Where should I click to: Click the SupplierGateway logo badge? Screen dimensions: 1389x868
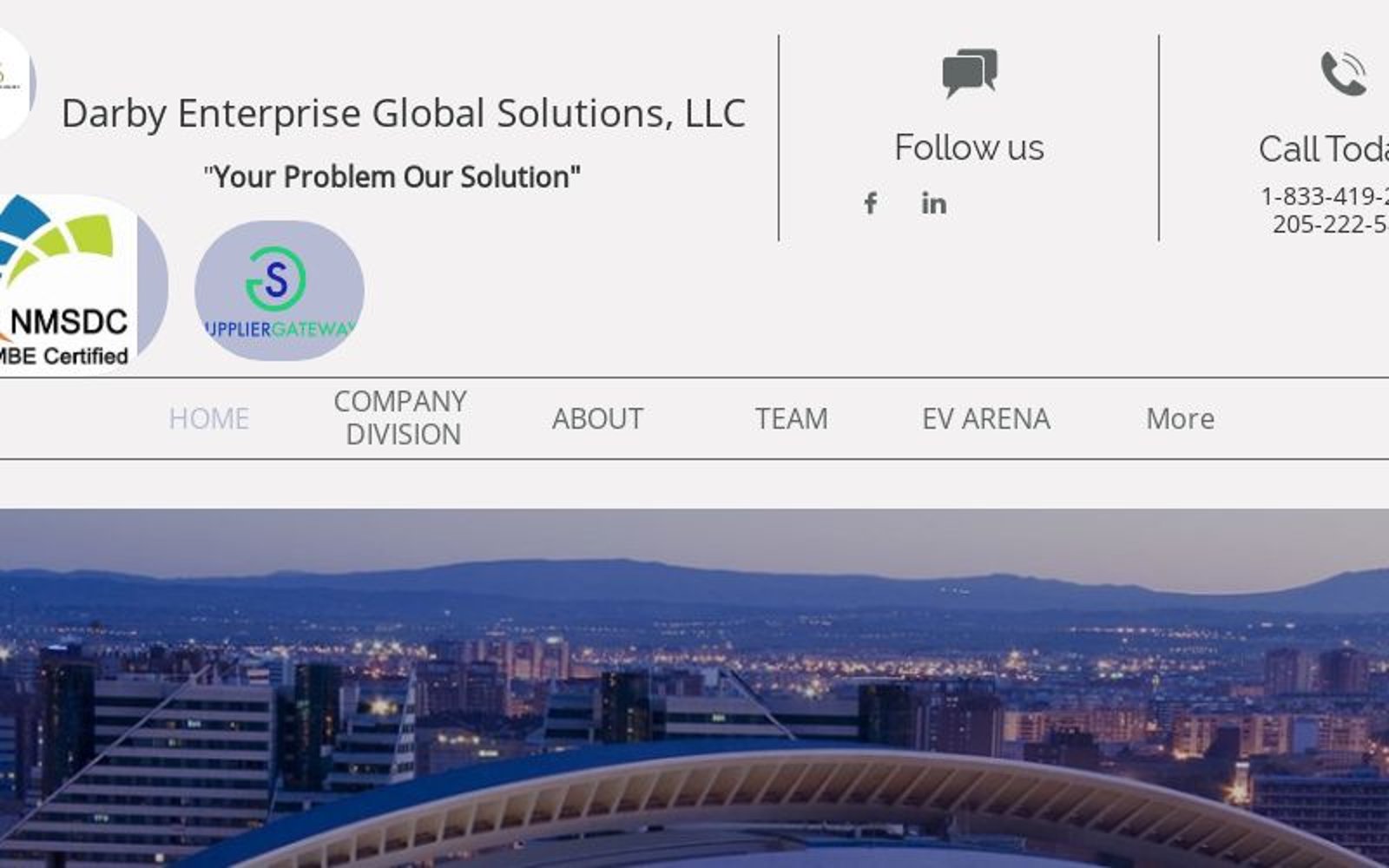coord(280,291)
